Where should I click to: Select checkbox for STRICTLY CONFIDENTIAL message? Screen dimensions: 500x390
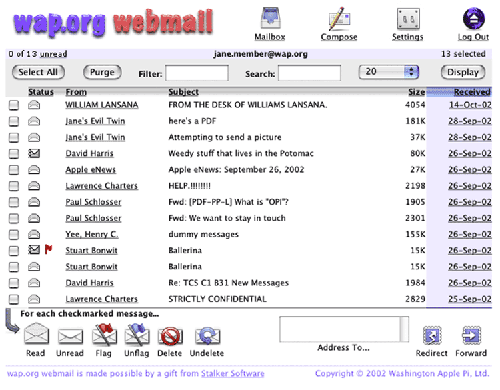(x=14, y=299)
